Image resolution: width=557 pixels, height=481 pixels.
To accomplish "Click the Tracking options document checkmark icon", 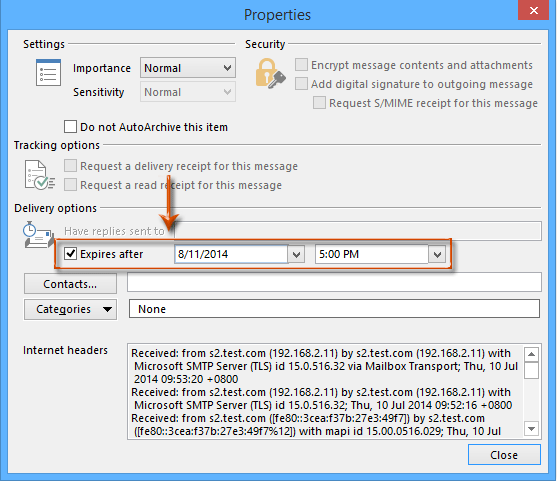I will tap(39, 175).
